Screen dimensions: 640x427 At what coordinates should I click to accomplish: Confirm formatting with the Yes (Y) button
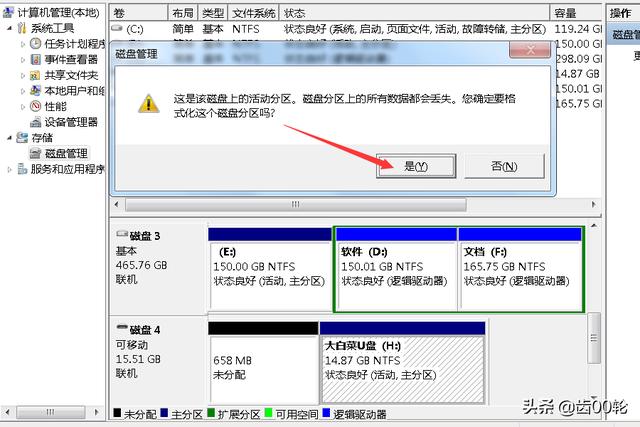[x=416, y=166]
